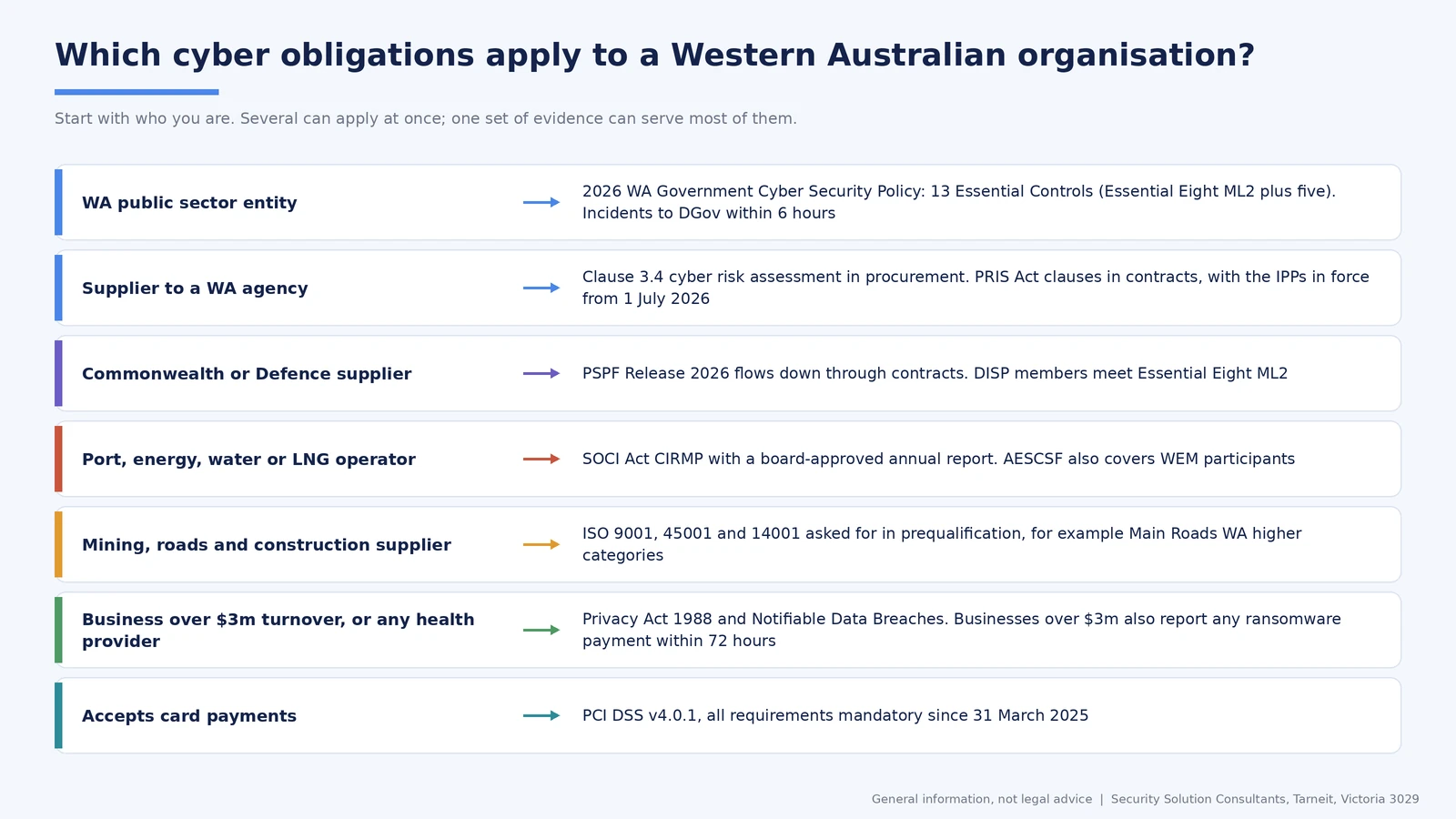
Task: Click the subtitle starting "Start with who you are"
Action: 425,118
